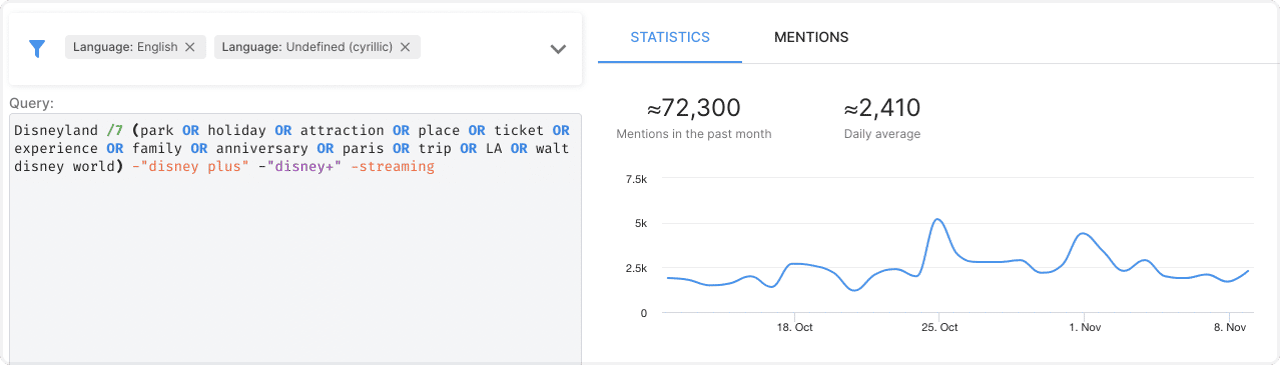Image resolution: width=1280 pixels, height=365 pixels.
Task: Click the chart peak near 1. Nov
Action: [1083, 234]
